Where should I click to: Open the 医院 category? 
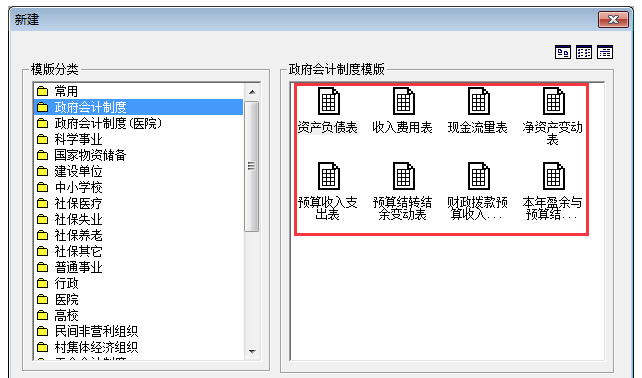click(x=138, y=299)
